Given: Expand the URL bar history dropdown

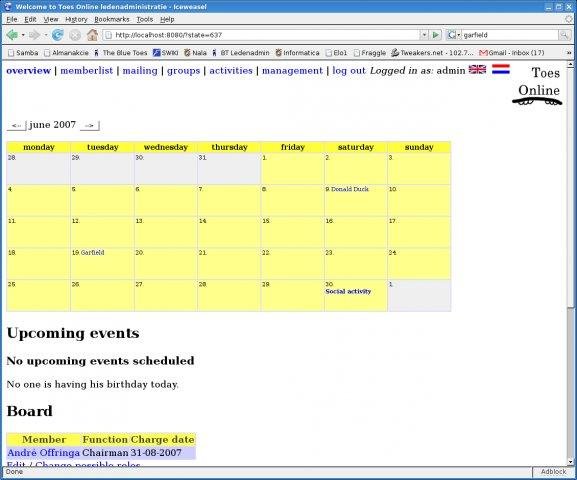Looking at the screenshot, I should click(x=424, y=35).
